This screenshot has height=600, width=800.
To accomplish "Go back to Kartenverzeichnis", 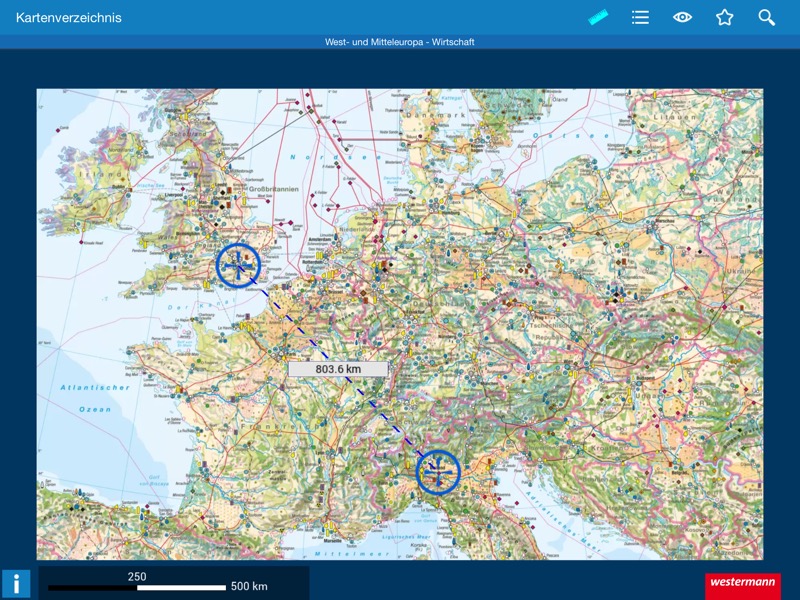I will click(x=69, y=17).
